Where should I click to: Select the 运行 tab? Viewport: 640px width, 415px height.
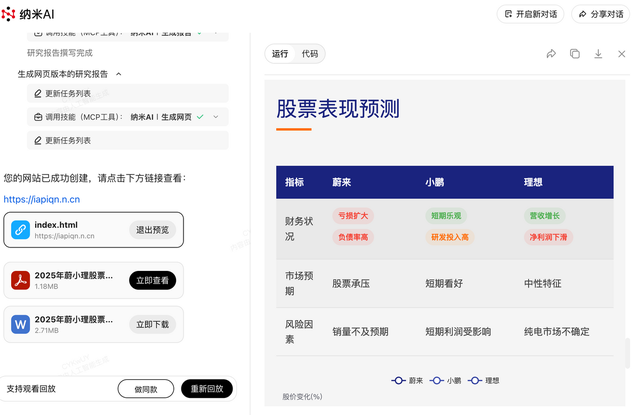click(280, 54)
